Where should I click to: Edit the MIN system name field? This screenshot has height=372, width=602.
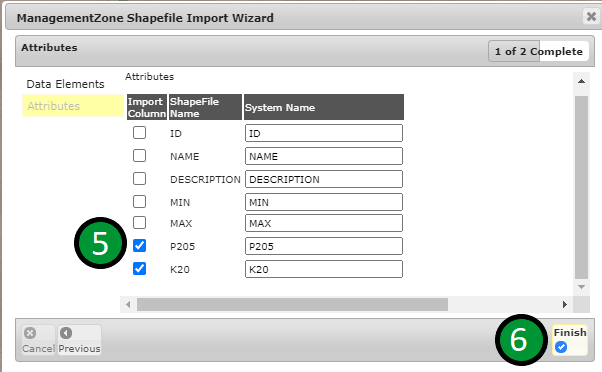[324, 202]
